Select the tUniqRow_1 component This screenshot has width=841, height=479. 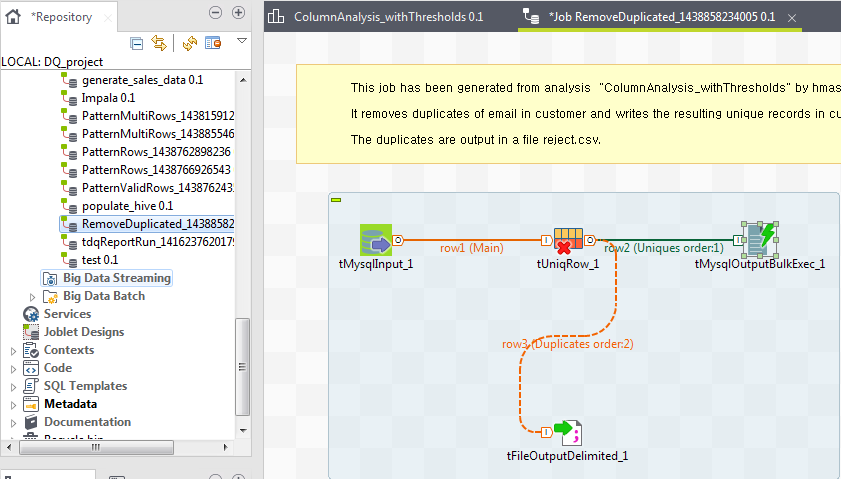click(568, 240)
